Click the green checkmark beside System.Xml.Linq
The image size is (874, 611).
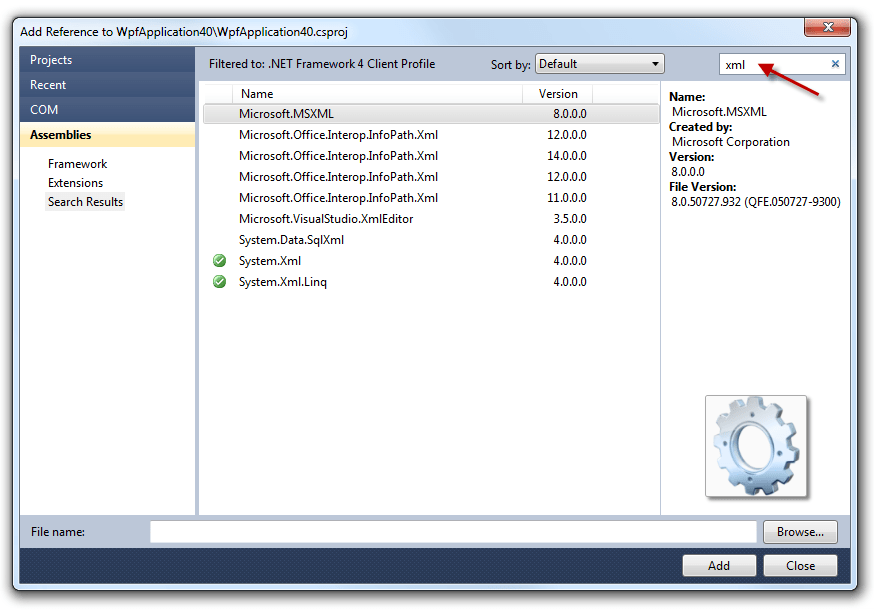point(219,281)
